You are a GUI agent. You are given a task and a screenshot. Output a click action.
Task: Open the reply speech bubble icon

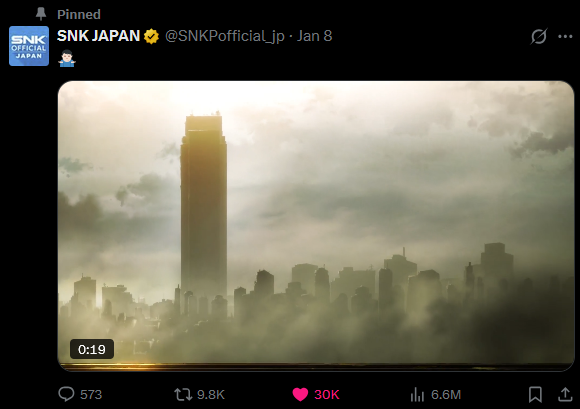66,394
